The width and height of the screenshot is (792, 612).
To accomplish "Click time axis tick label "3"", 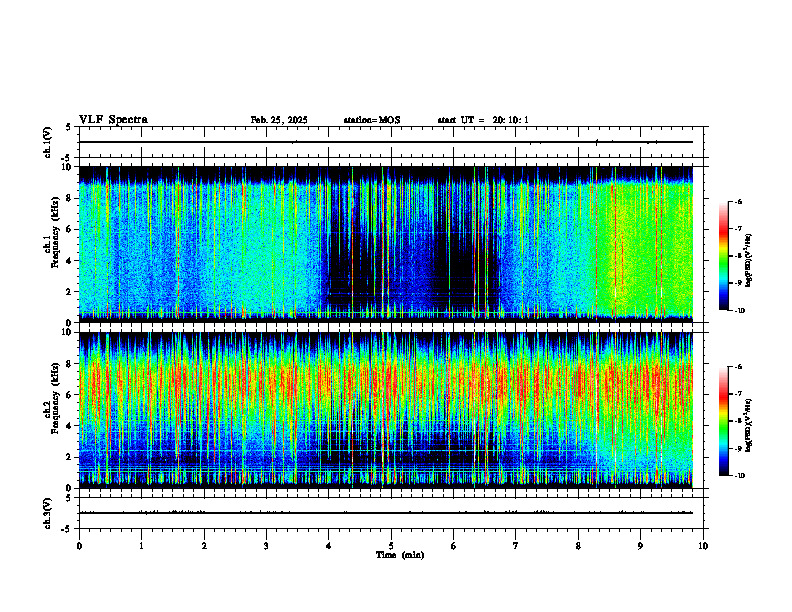I will pos(266,546).
